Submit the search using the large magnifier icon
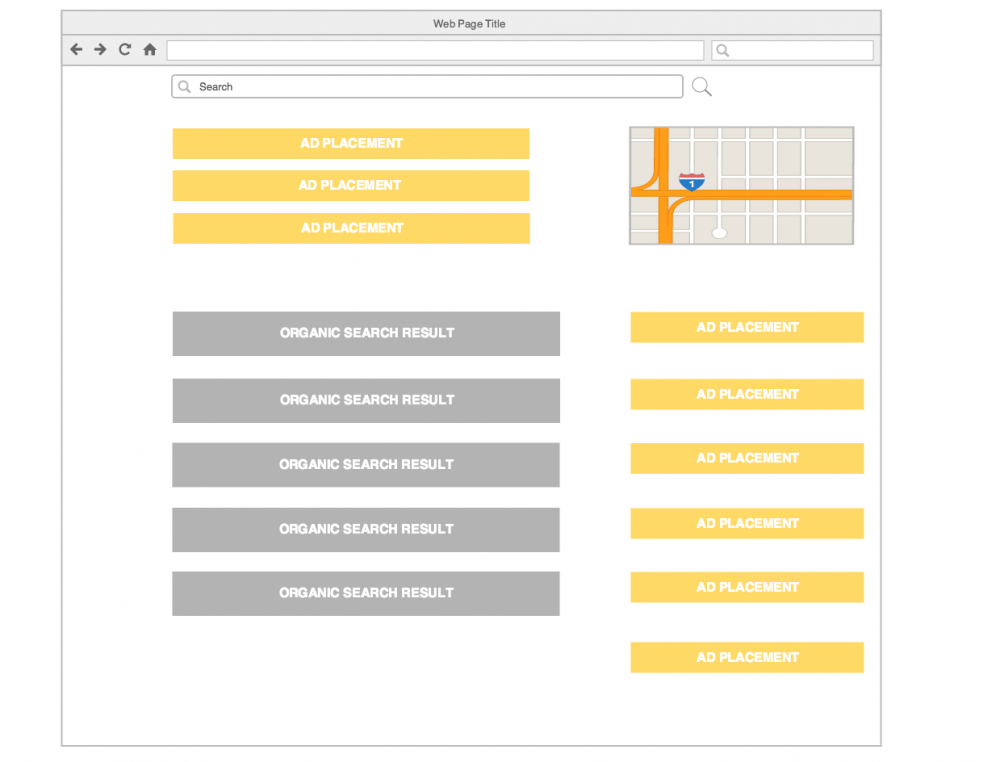Screen dimensions: 1000x762 (x=700, y=86)
